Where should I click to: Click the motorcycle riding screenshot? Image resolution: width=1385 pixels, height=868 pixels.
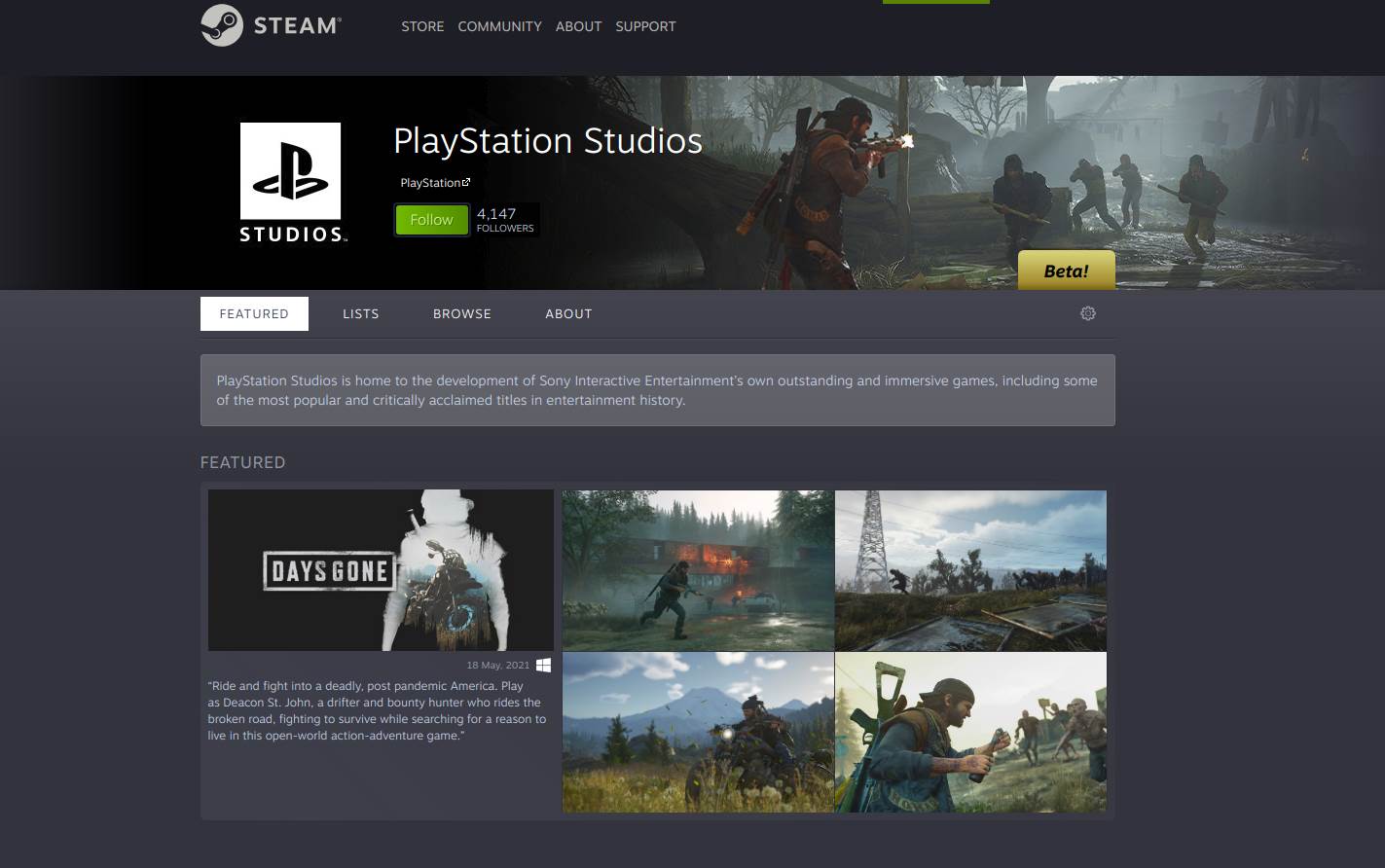click(x=697, y=732)
